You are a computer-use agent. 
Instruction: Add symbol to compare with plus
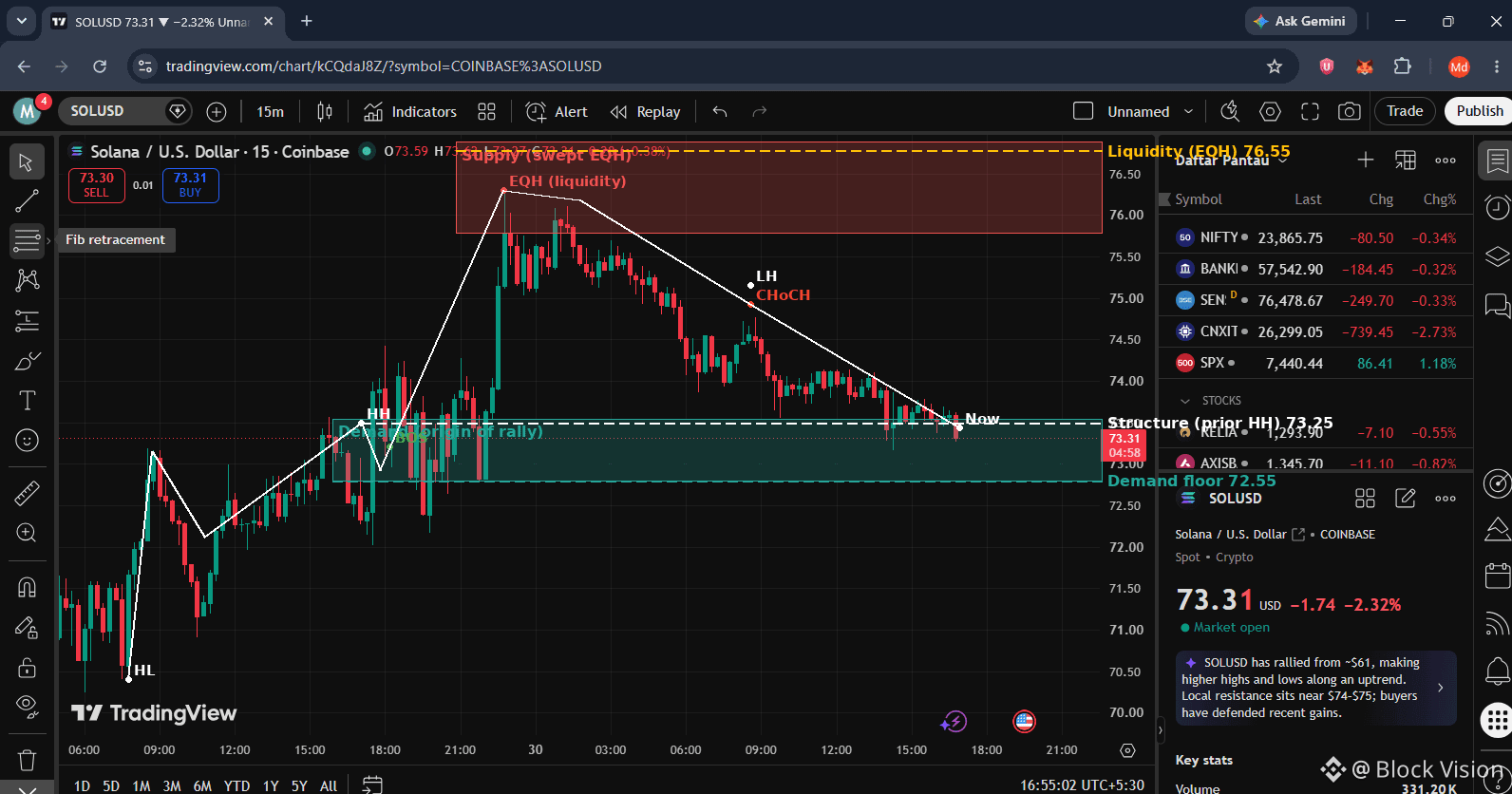coord(217,112)
